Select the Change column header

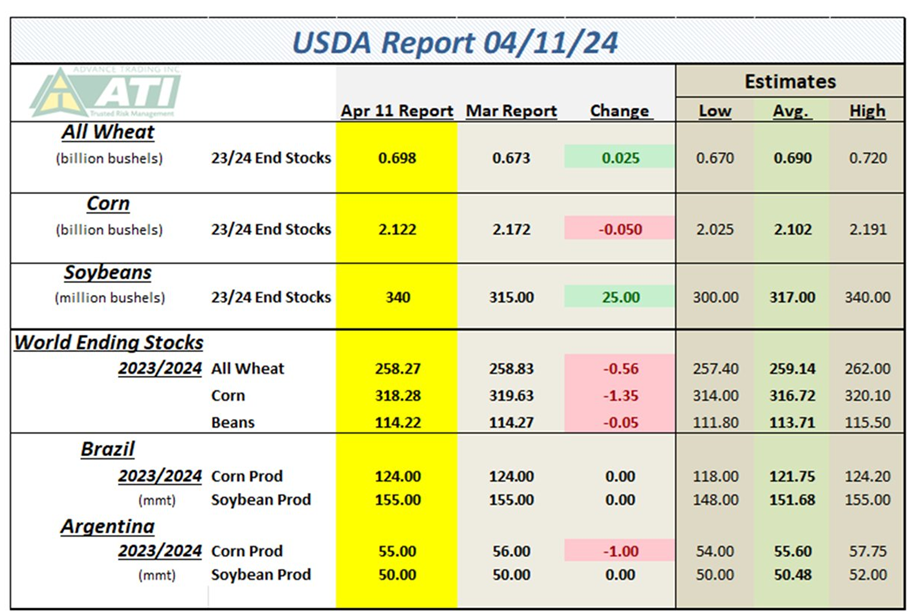tap(620, 110)
